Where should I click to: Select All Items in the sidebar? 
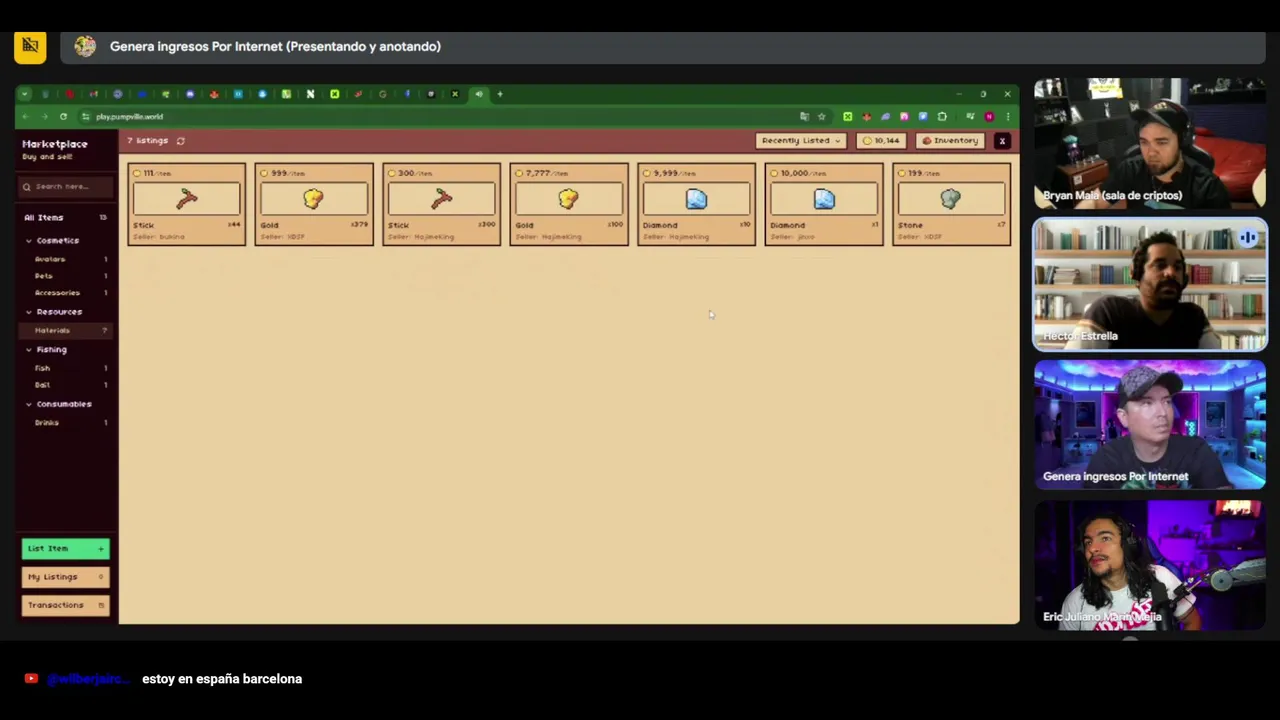(65, 218)
